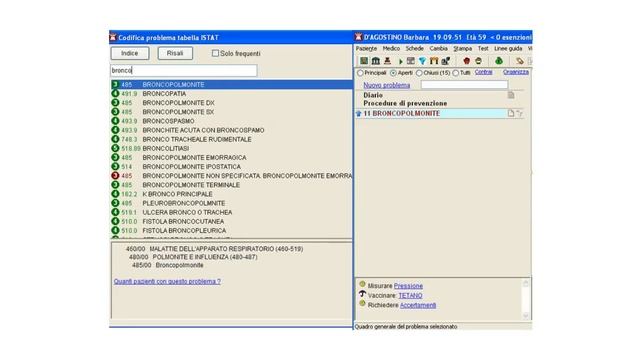Viewport: 640px width, 360px height.
Task: Click the yellow gate-shaped toolbar icon
Action: (x=434, y=61)
